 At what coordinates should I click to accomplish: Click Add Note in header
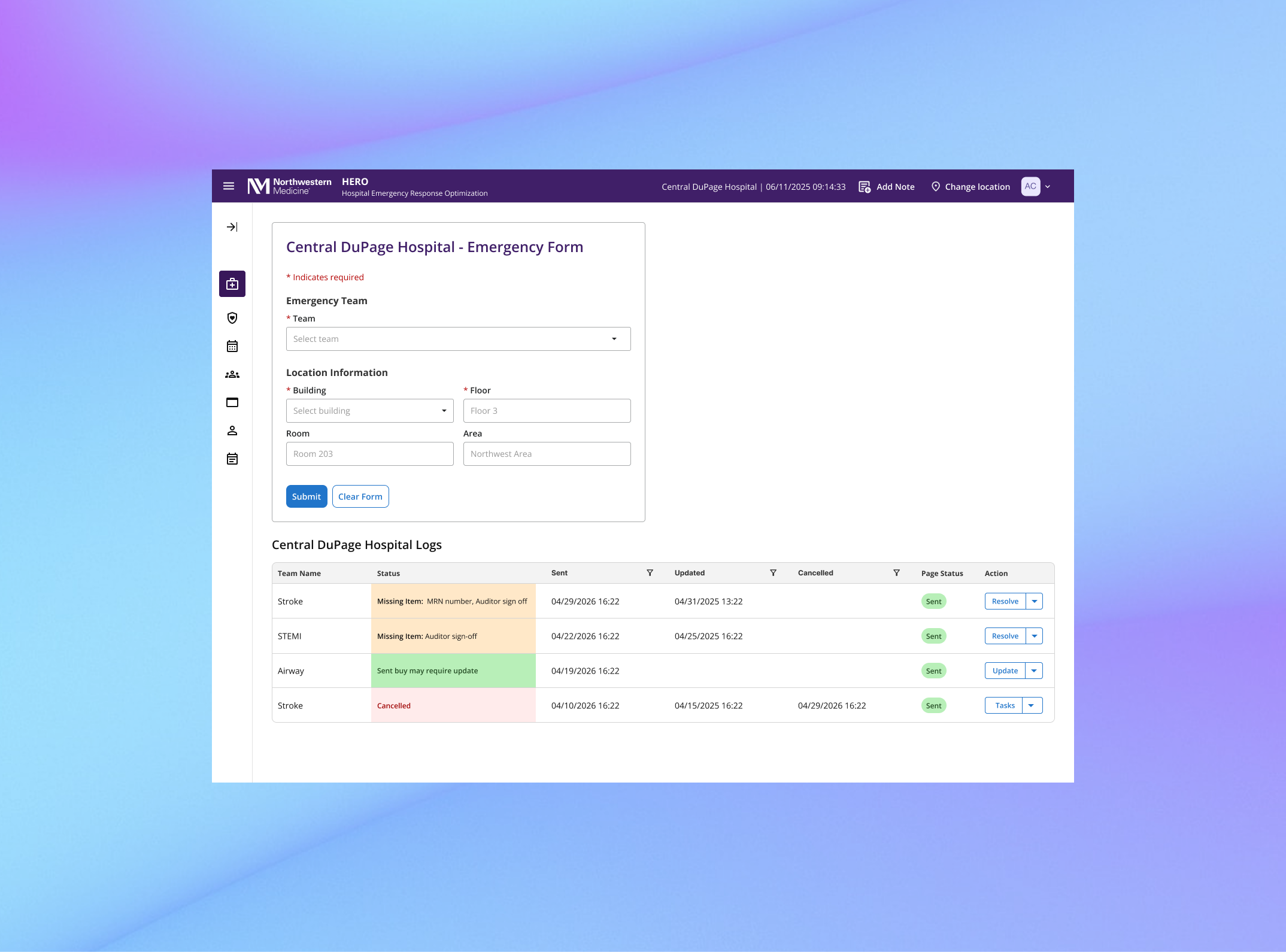(x=887, y=187)
